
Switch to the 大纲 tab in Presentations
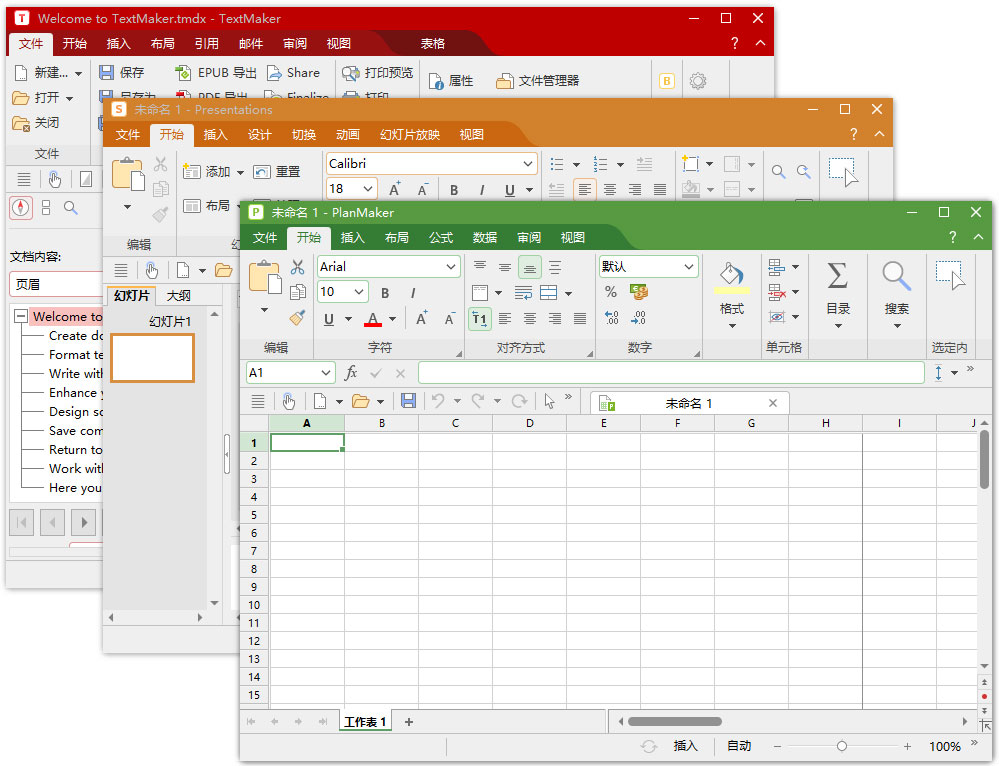pos(178,296)
